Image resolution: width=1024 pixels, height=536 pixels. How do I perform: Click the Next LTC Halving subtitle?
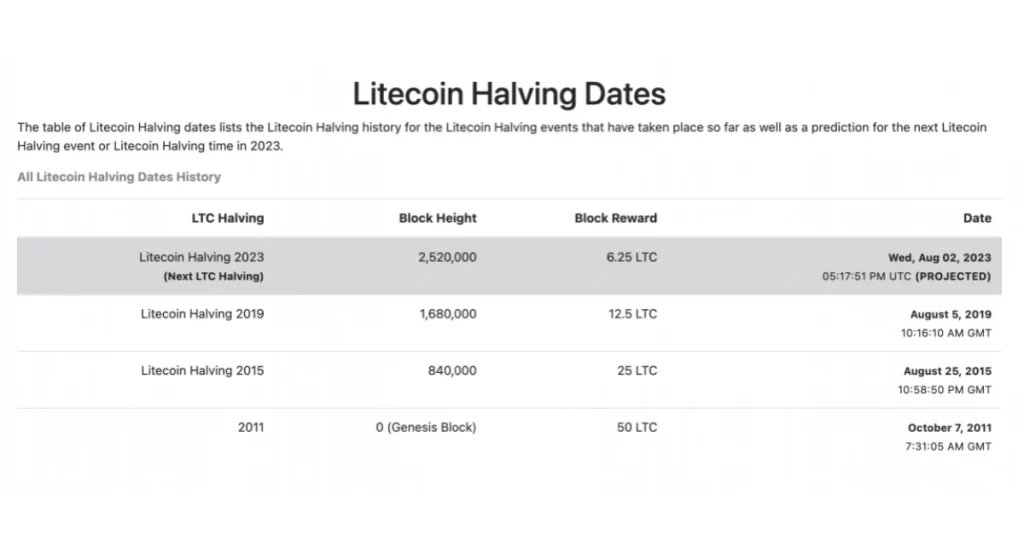(x=214, y=276)
